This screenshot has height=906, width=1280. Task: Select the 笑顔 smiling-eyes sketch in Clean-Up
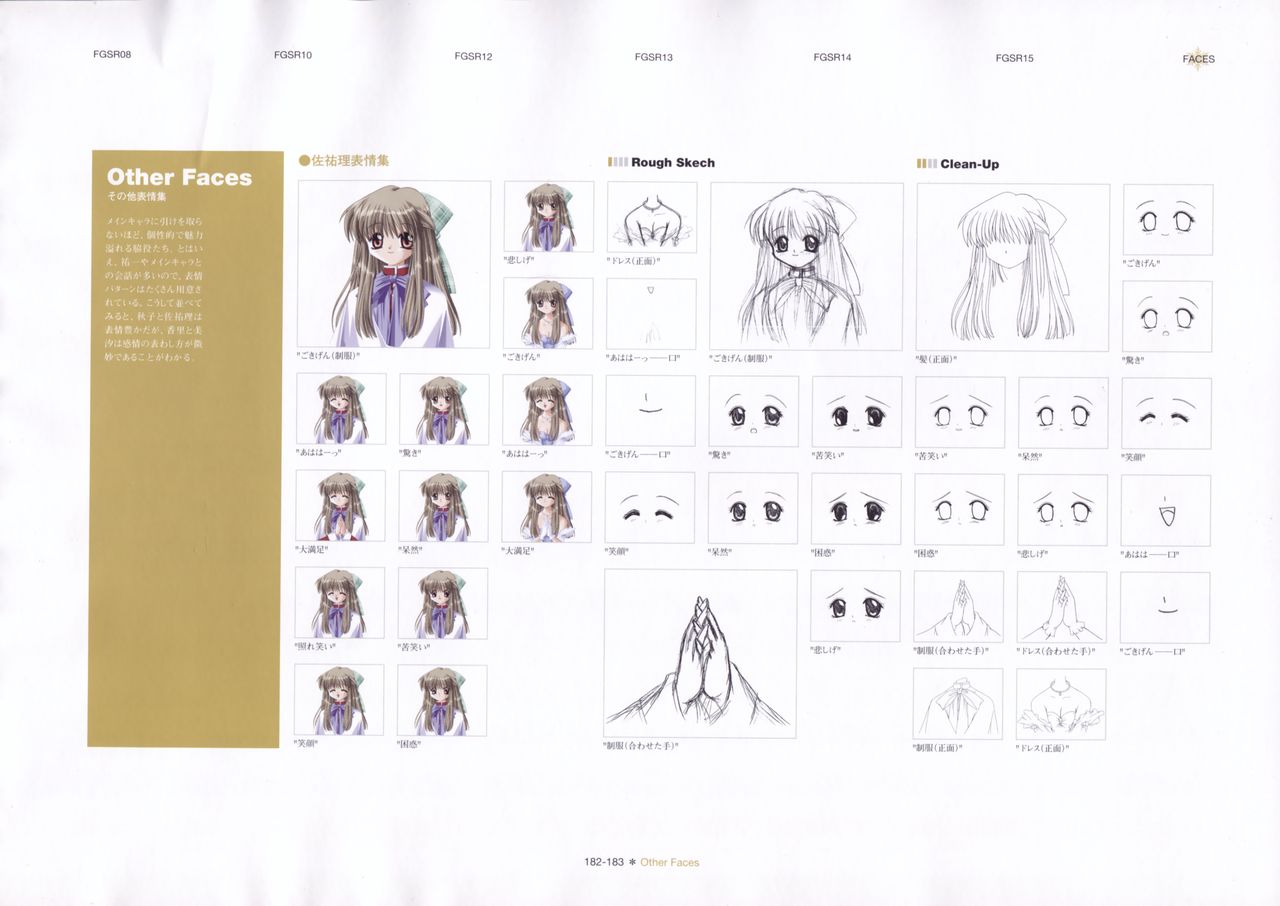[x=1166, y=410]
